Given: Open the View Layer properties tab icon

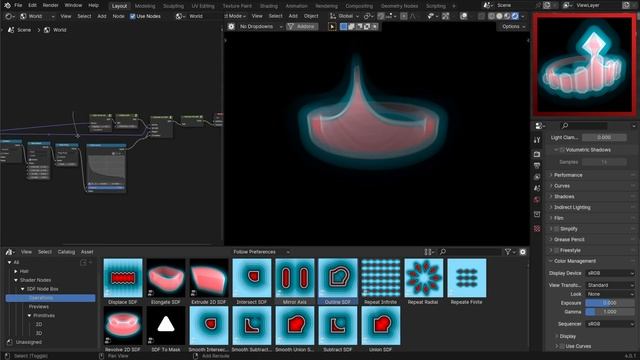Looking at the screenshot, I should coord(537,177).
